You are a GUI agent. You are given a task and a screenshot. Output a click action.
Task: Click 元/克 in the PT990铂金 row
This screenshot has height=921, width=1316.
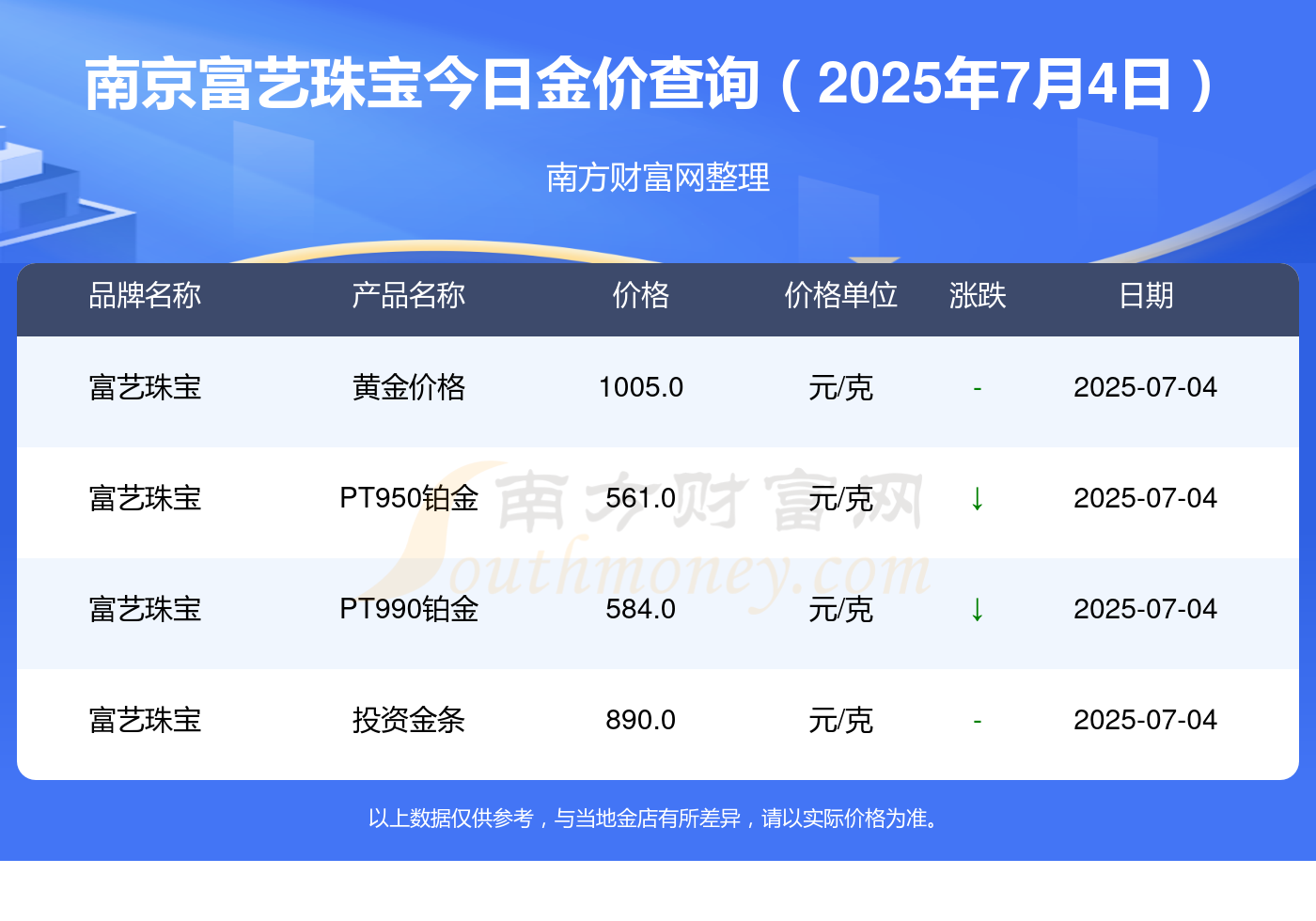coord(841,609)
